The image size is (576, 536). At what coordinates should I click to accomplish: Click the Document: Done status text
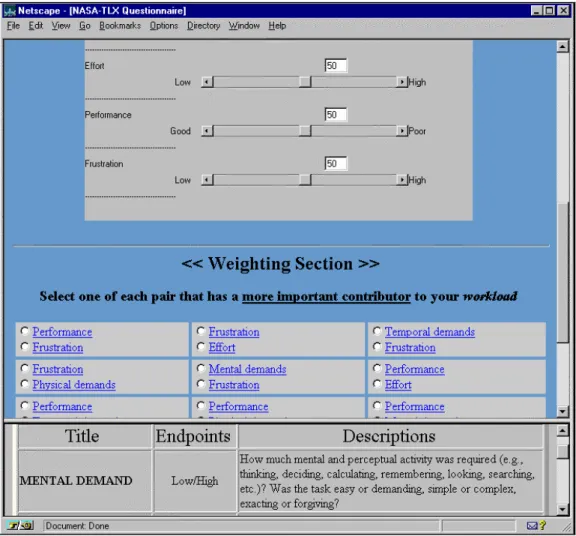coord(77,526)
